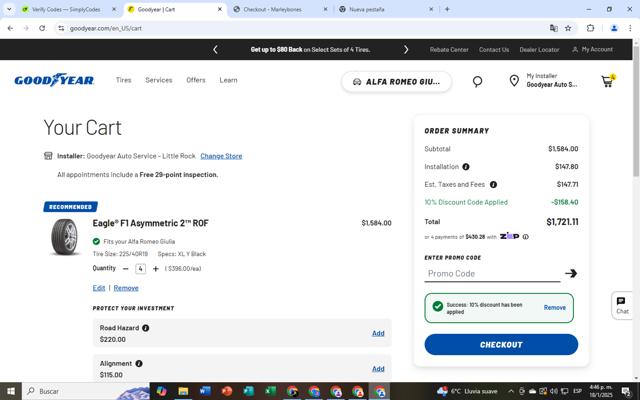Remove the applied 10% discount
The height and width of the screenshot is (400, 640).
coord(554,307)
